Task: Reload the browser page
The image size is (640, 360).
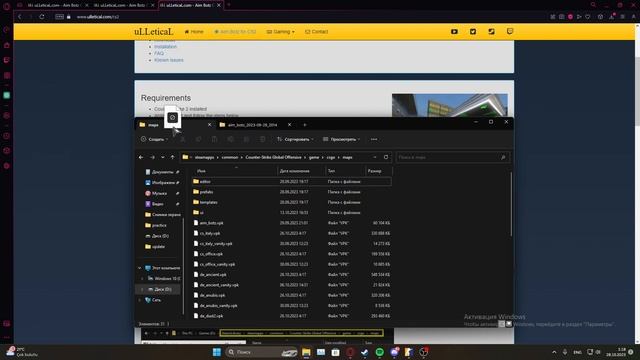Action: click(42, 17)
